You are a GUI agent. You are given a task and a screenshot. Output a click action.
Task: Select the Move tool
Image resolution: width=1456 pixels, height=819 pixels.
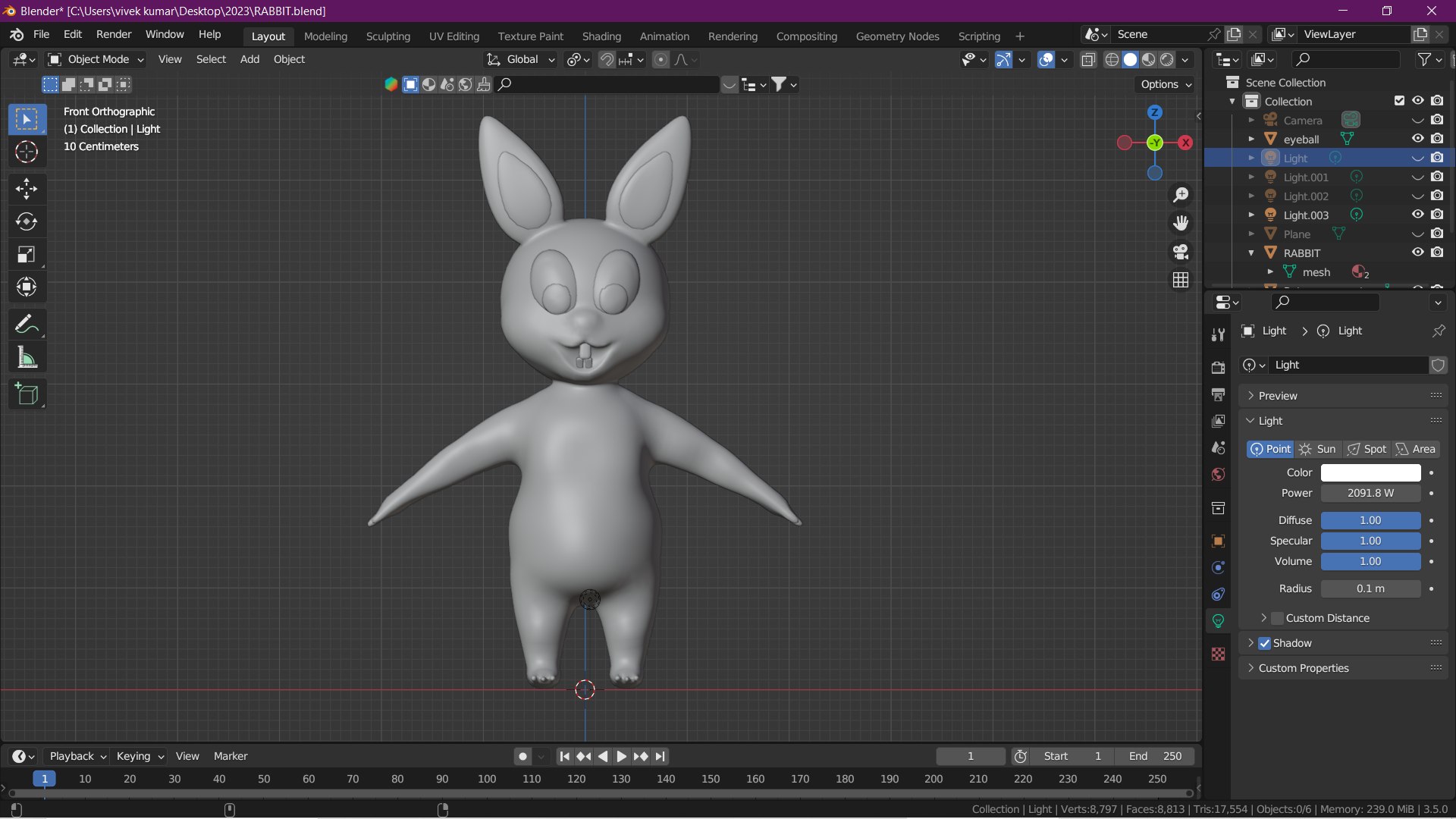pos(27,189)
